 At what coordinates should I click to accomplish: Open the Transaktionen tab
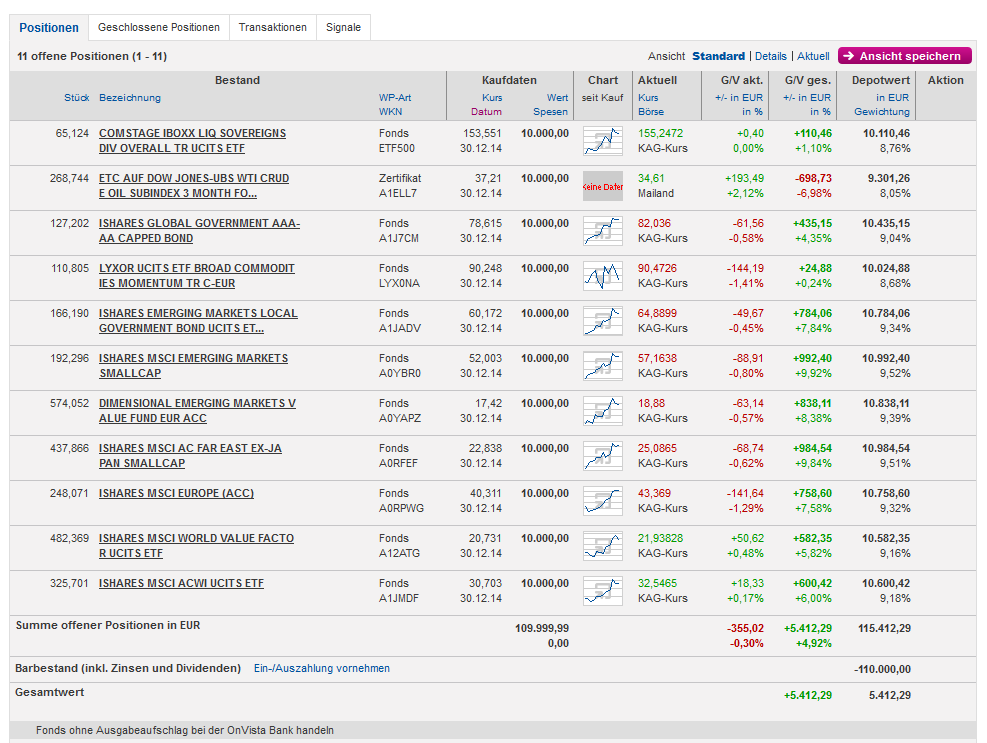click(x=272, y=28)
